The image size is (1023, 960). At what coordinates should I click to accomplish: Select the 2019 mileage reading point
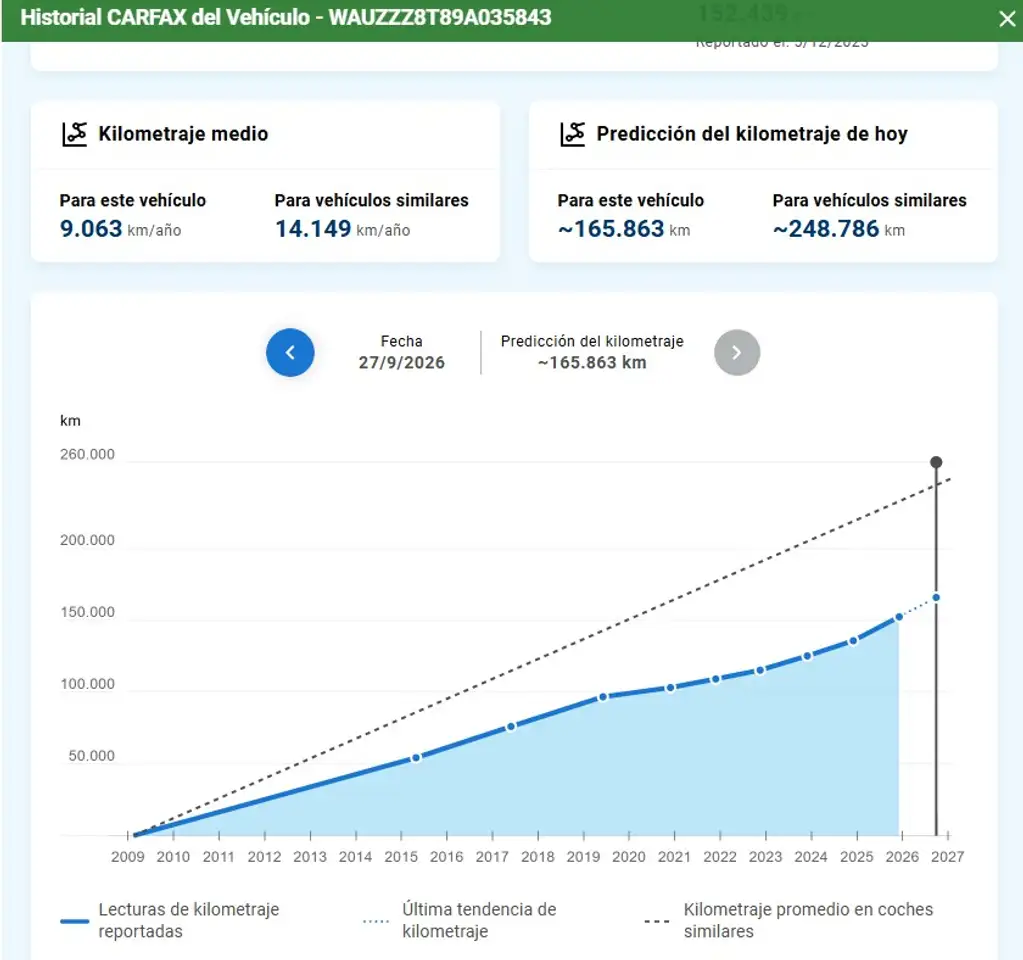pyautogui.click(x=603, y=697)
